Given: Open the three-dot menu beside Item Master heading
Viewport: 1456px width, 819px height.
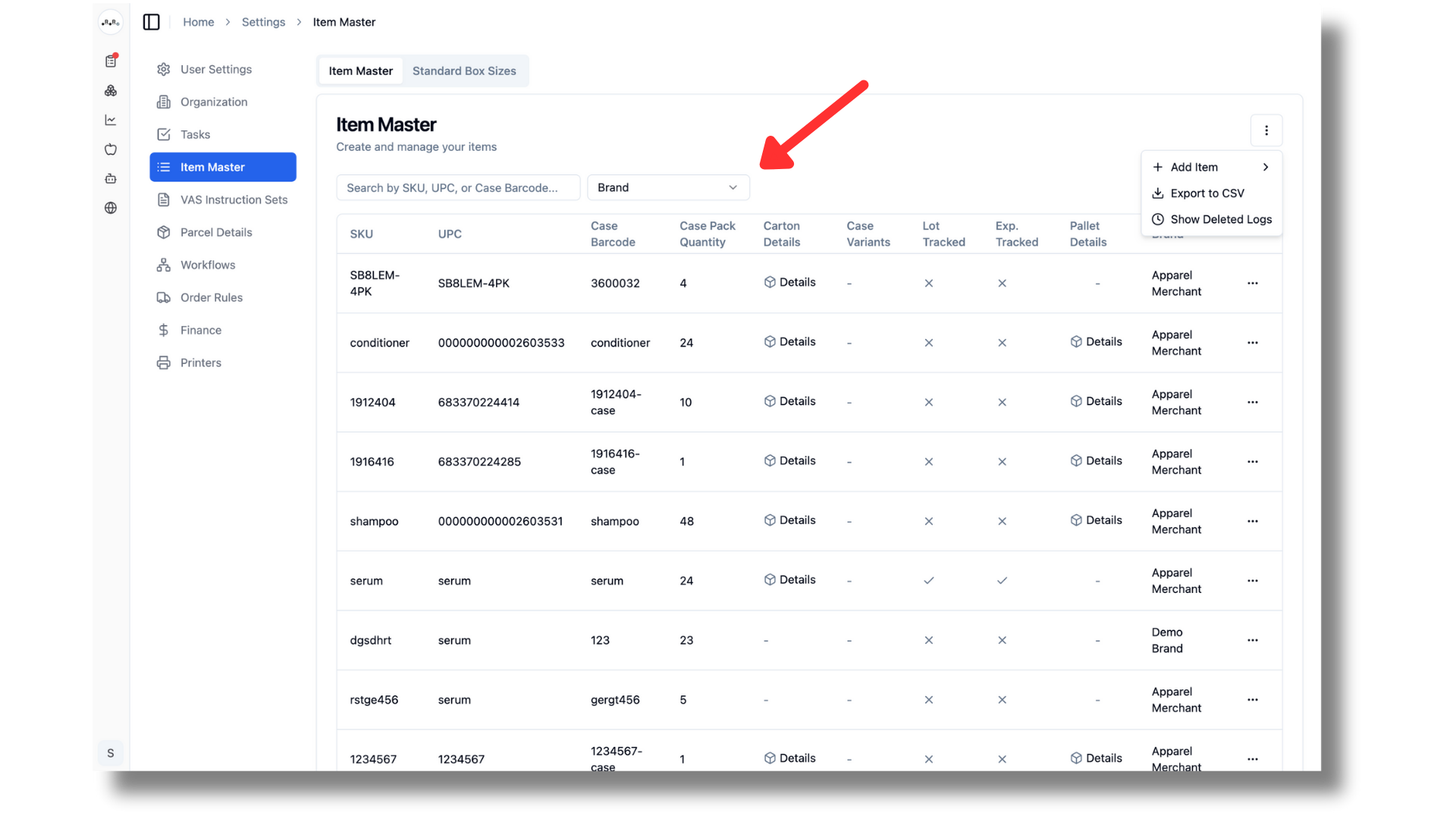Looking at the screenshot, I should click(1266, 130).
